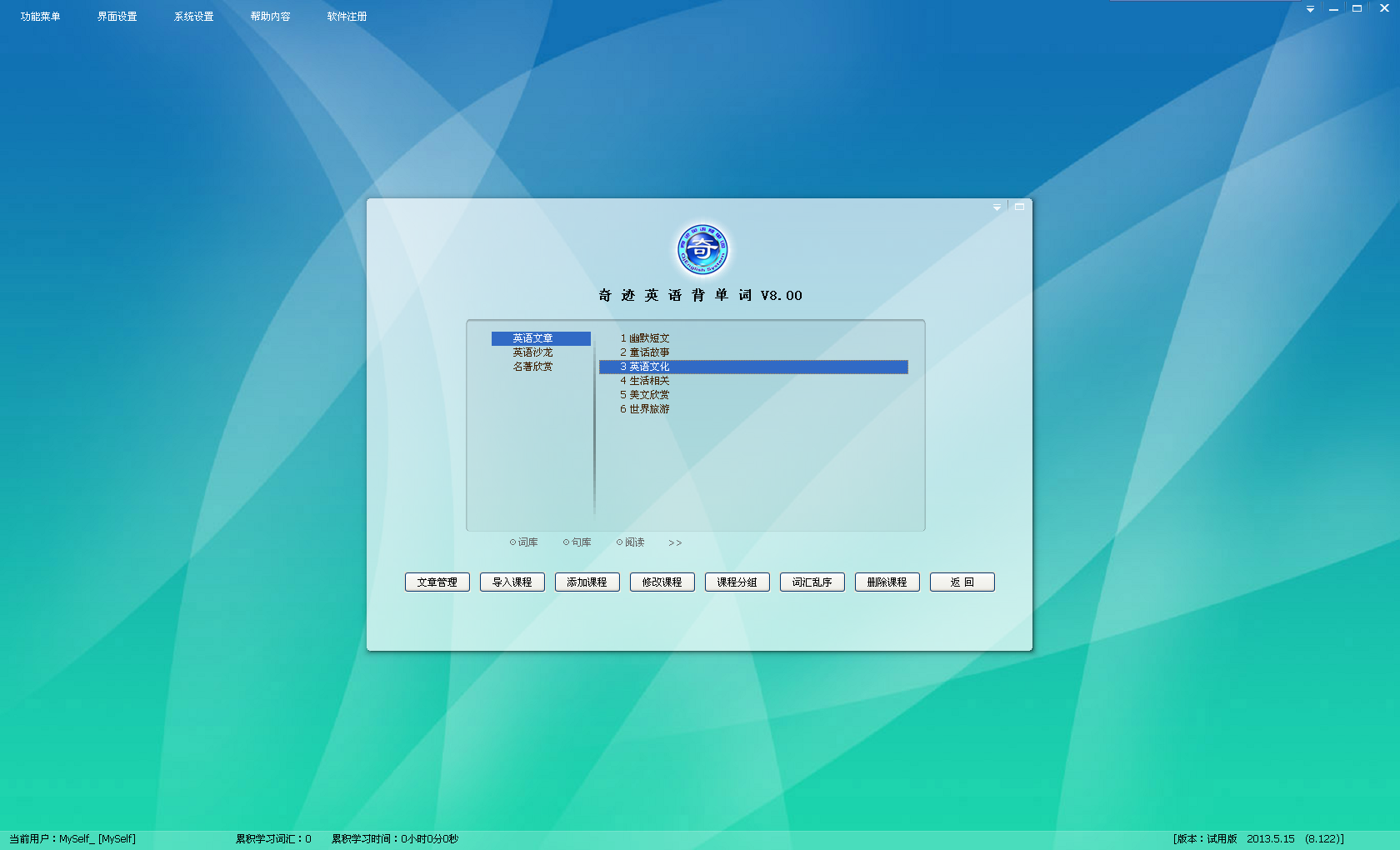
Task: Click the 奇迹英语背单词 V8.00 title
Action: coord(700,295)
